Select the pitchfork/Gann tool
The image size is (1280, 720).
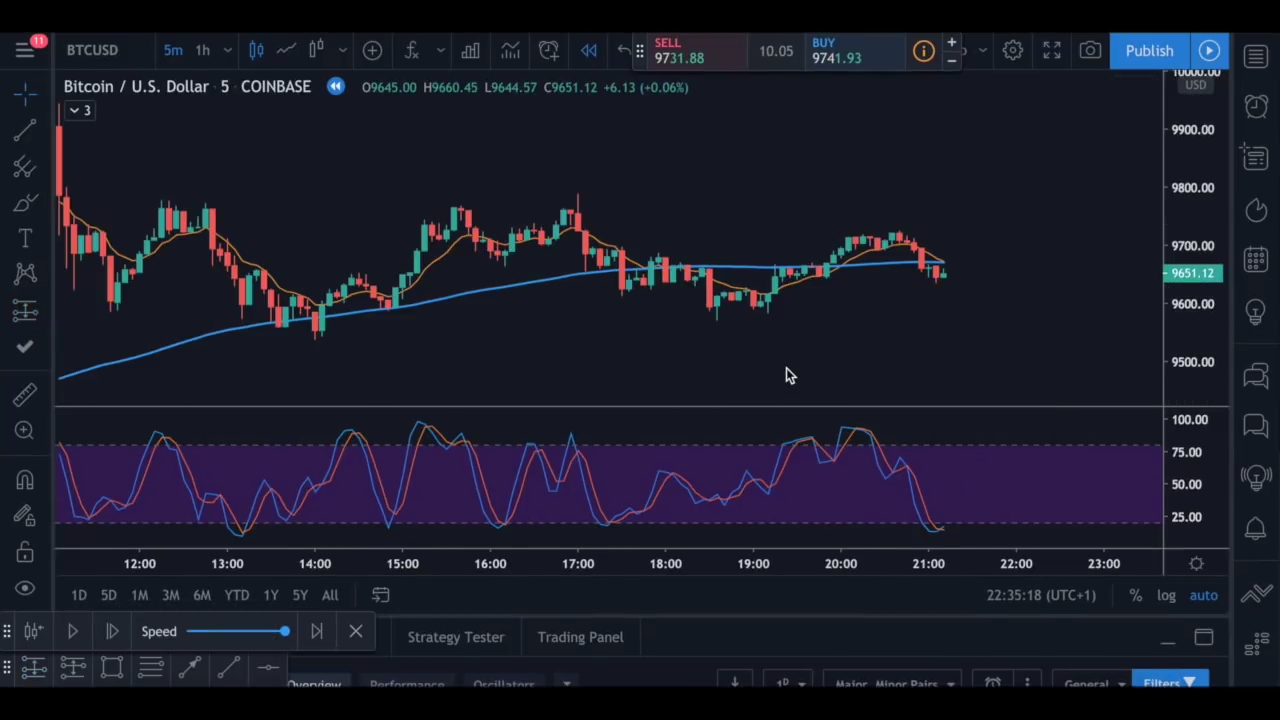pos(25,166)
